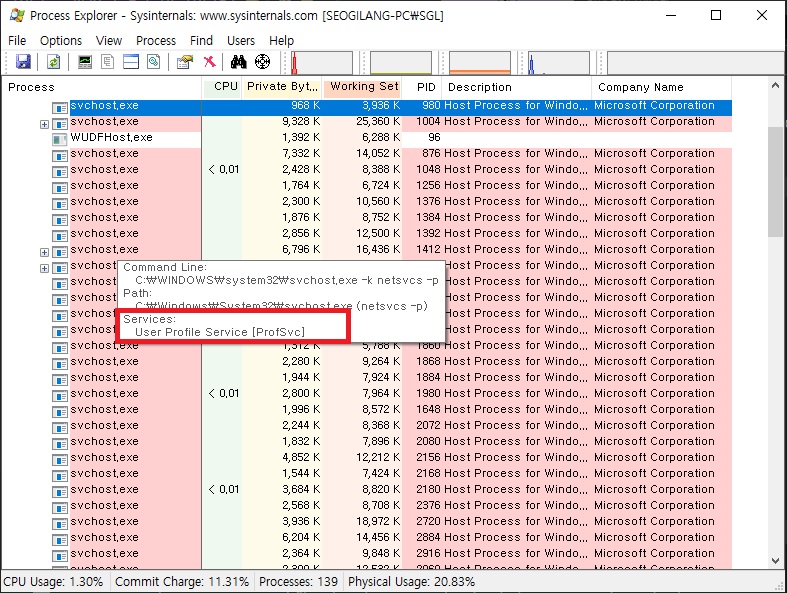Open the Find menu
This screenshot has width=787, height=593.
point(201,40)
